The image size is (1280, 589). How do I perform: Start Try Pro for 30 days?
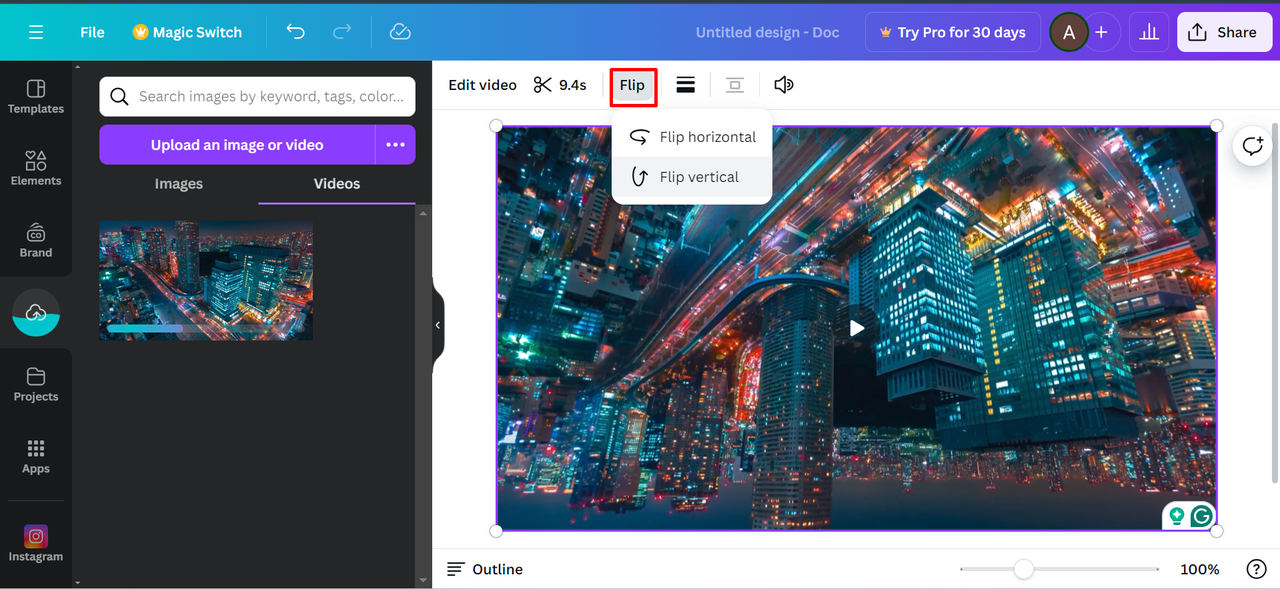(952, 32)
